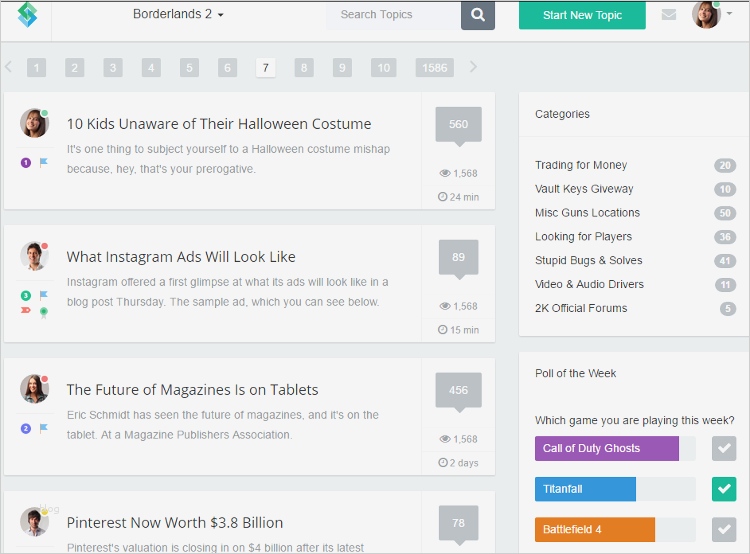Open topic 10 Kids Unaware of Their Halloween Costume
This screenshot has height=554, width=750.
pyautogui.click(x=219, y=124)
